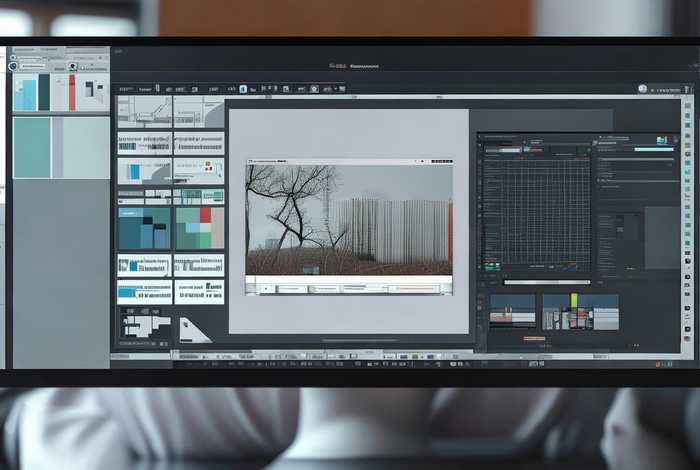The width and height of the screenshot is (700, 470).
Task: Select the filmstrip thumbnail with the green marker
Action: point(580,312)
